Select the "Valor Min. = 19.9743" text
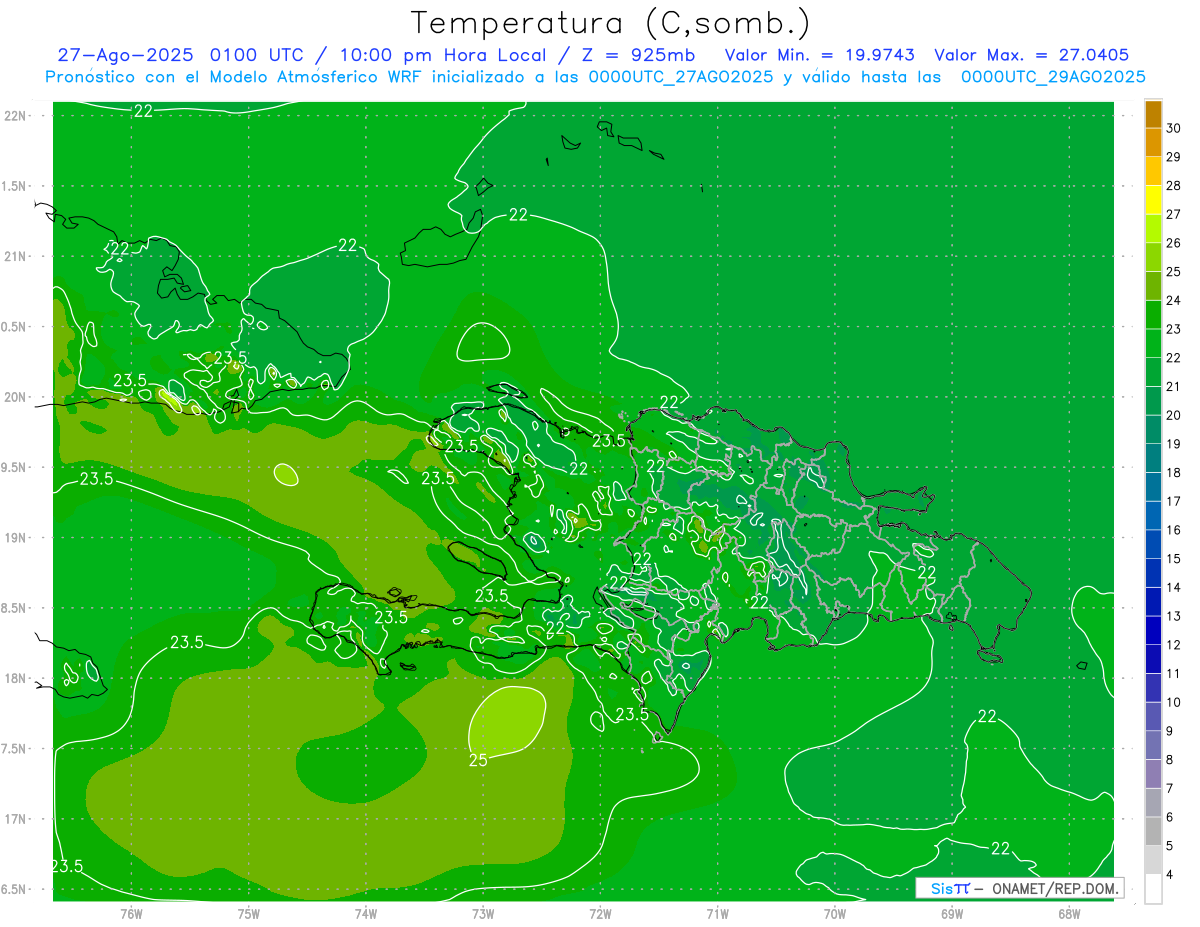The image size is (1200, 927). [x=819, y=55]
